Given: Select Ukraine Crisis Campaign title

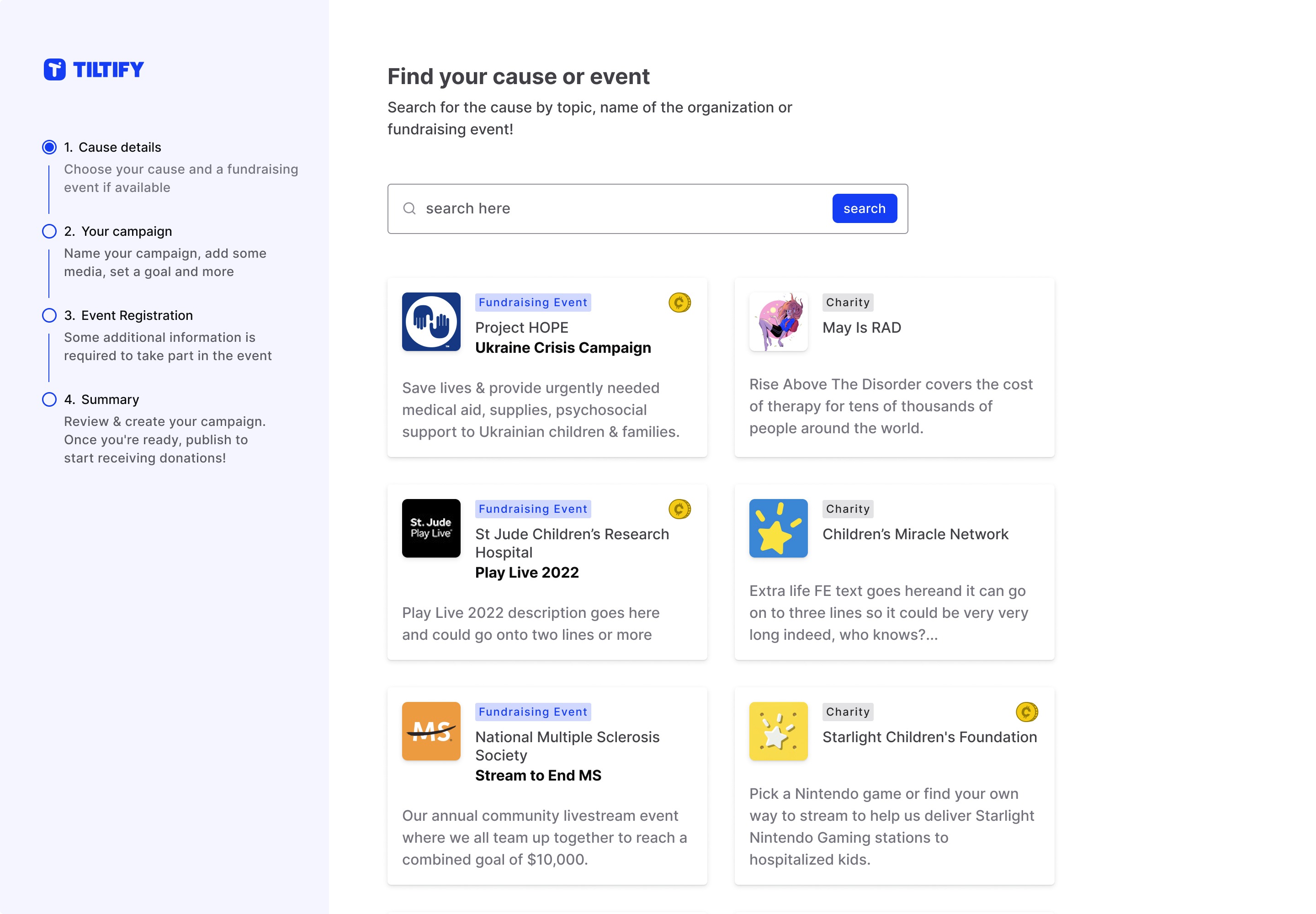Looking at the screenshot, I should click(x=563, y=348).
